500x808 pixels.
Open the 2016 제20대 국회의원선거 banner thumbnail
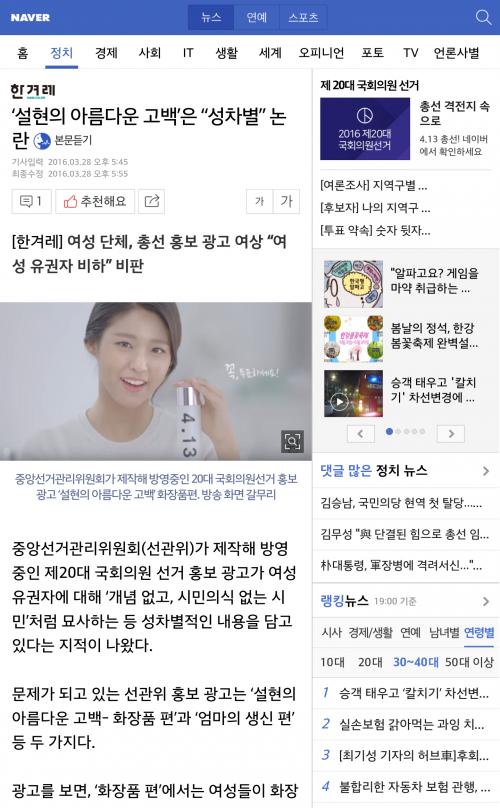pos(364,129)
